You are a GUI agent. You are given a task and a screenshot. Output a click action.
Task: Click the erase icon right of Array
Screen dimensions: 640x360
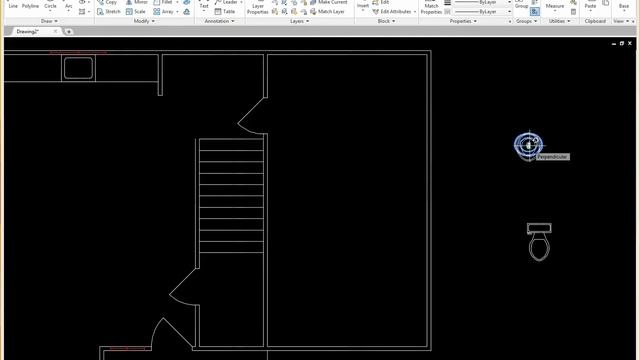coord(187,11)
